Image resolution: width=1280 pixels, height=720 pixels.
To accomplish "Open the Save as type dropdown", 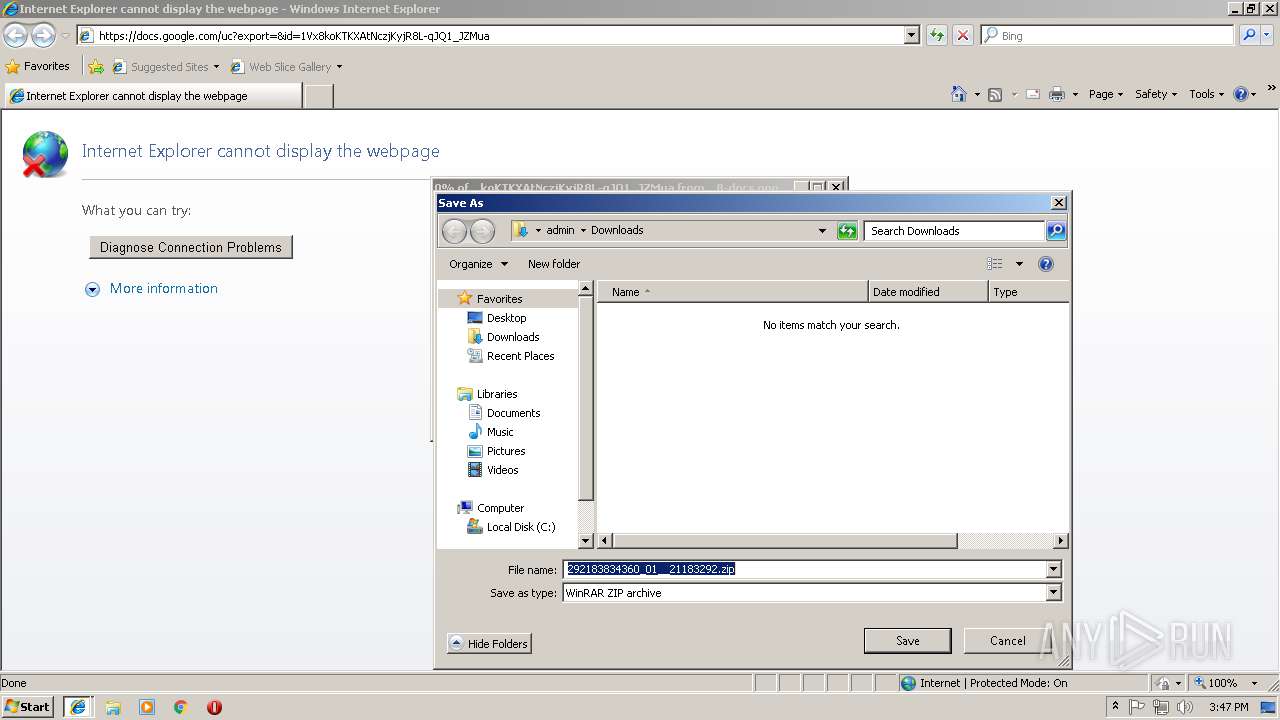I will [1053, 593].
